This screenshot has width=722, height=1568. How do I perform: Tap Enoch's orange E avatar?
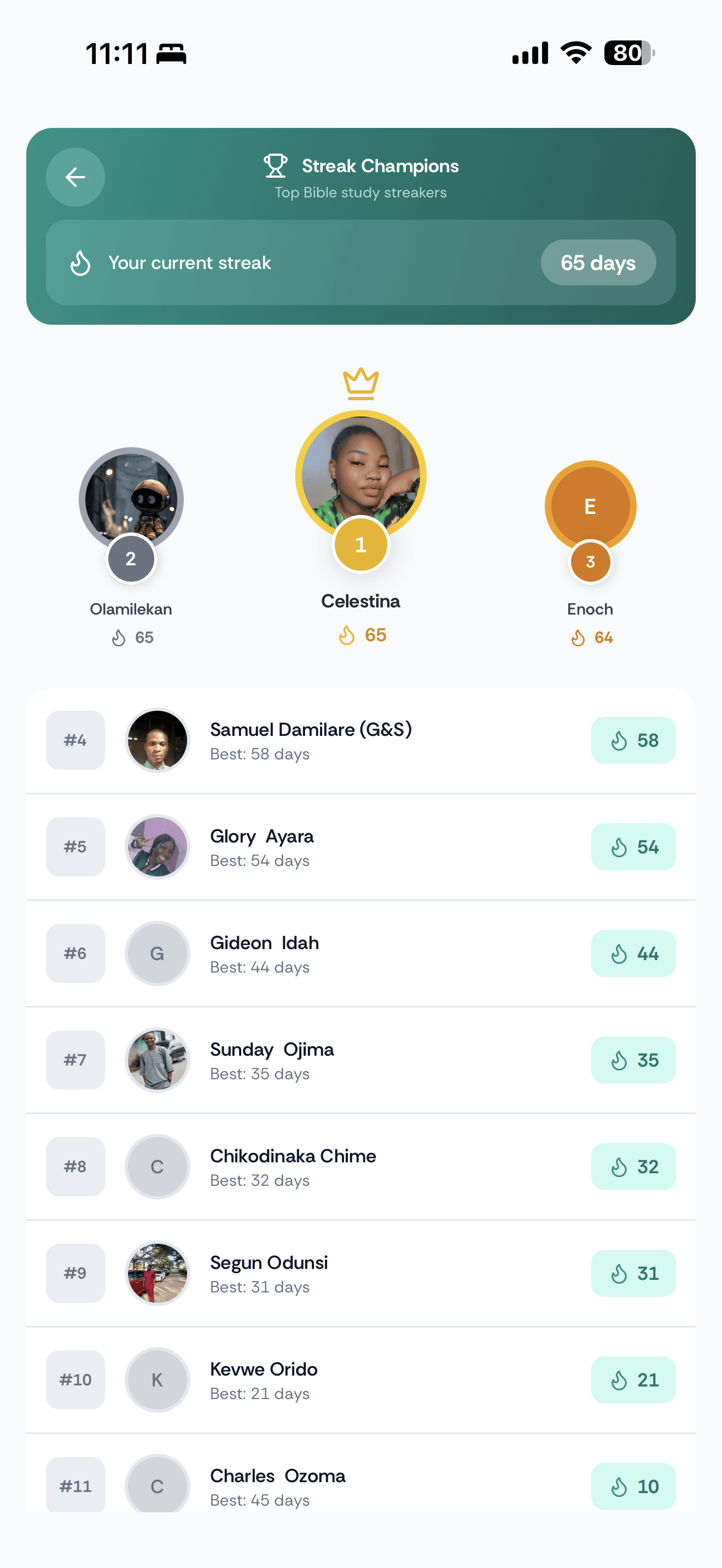tap(590, 504)
